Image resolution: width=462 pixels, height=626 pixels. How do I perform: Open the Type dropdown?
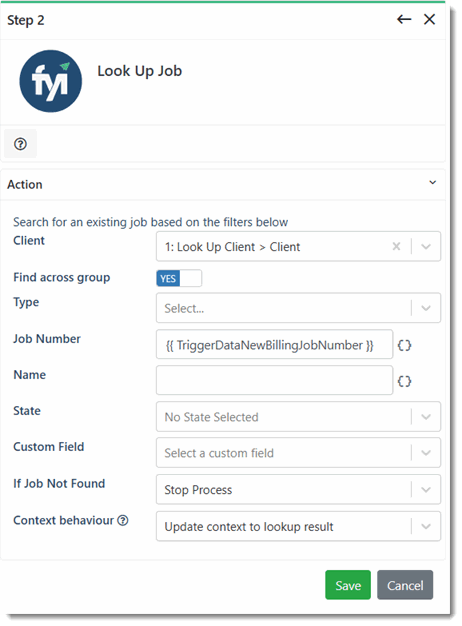click(x=298, y=308)
